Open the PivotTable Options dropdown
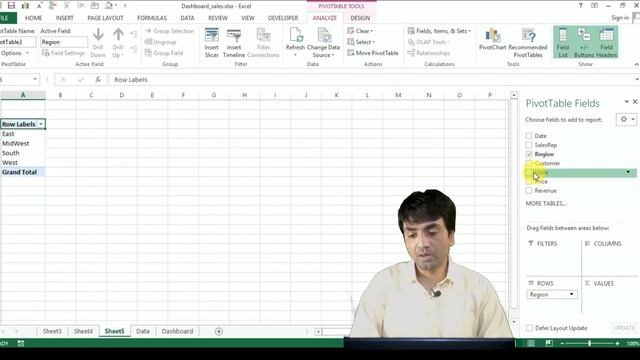The image size is (640, 360). click(x=15, y=53)
